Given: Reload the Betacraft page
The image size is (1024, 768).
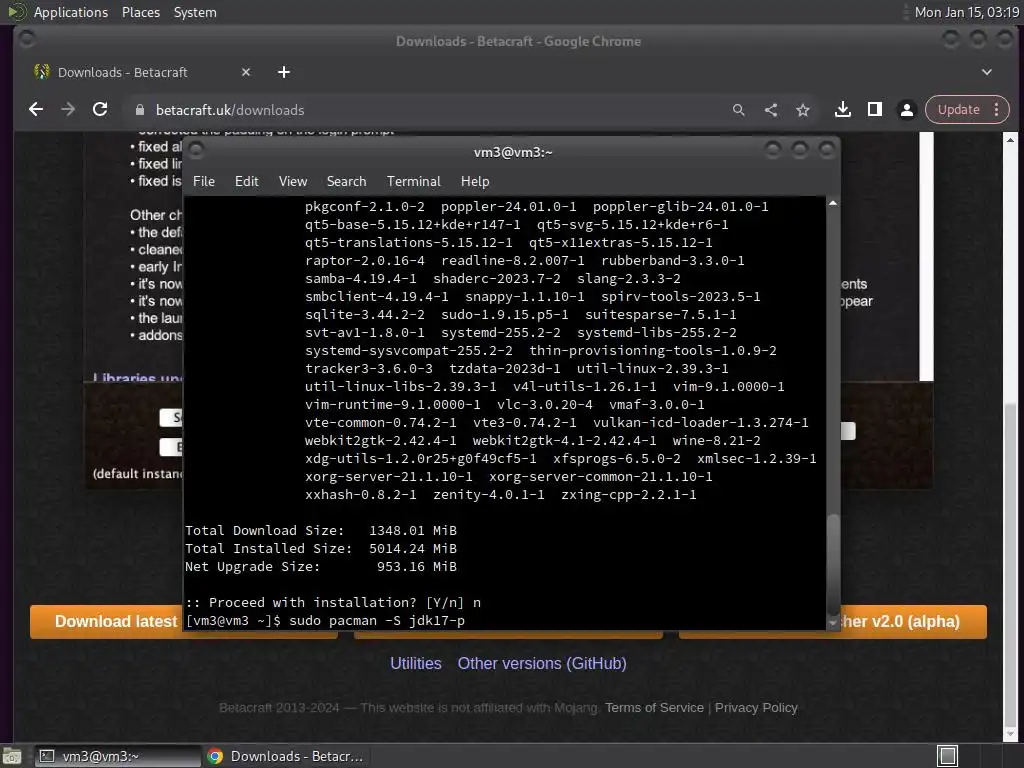Looking at the screenshot, I should click(x=100, y=110).
